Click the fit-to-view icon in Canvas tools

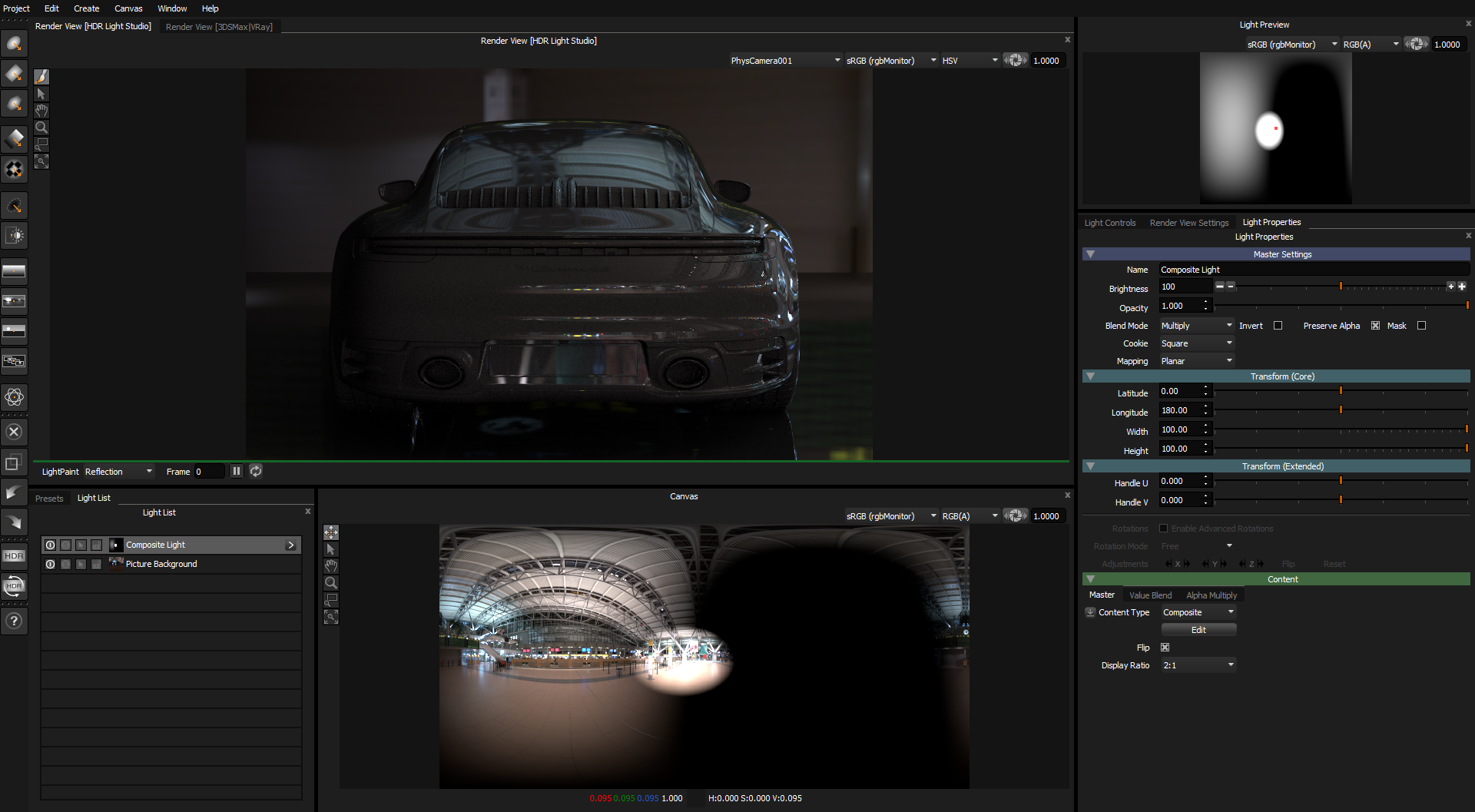click(331, 617)
